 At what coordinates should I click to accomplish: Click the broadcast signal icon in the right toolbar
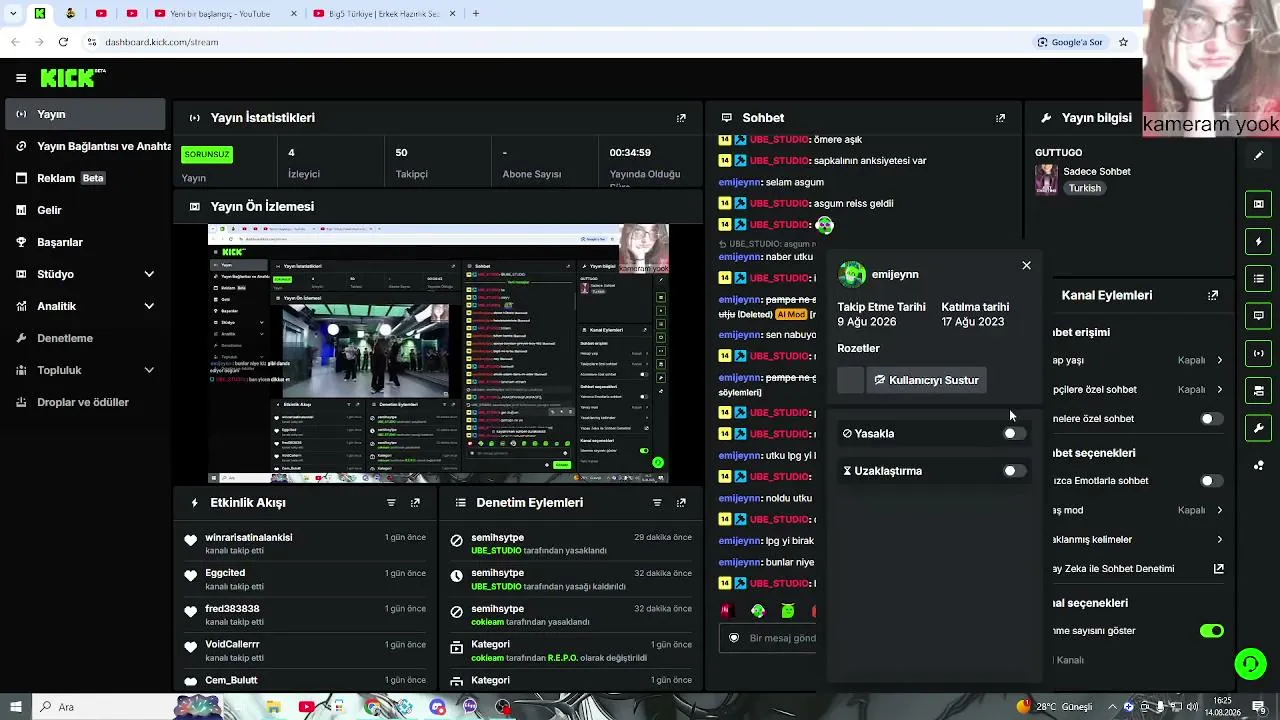pos(1258,353)
